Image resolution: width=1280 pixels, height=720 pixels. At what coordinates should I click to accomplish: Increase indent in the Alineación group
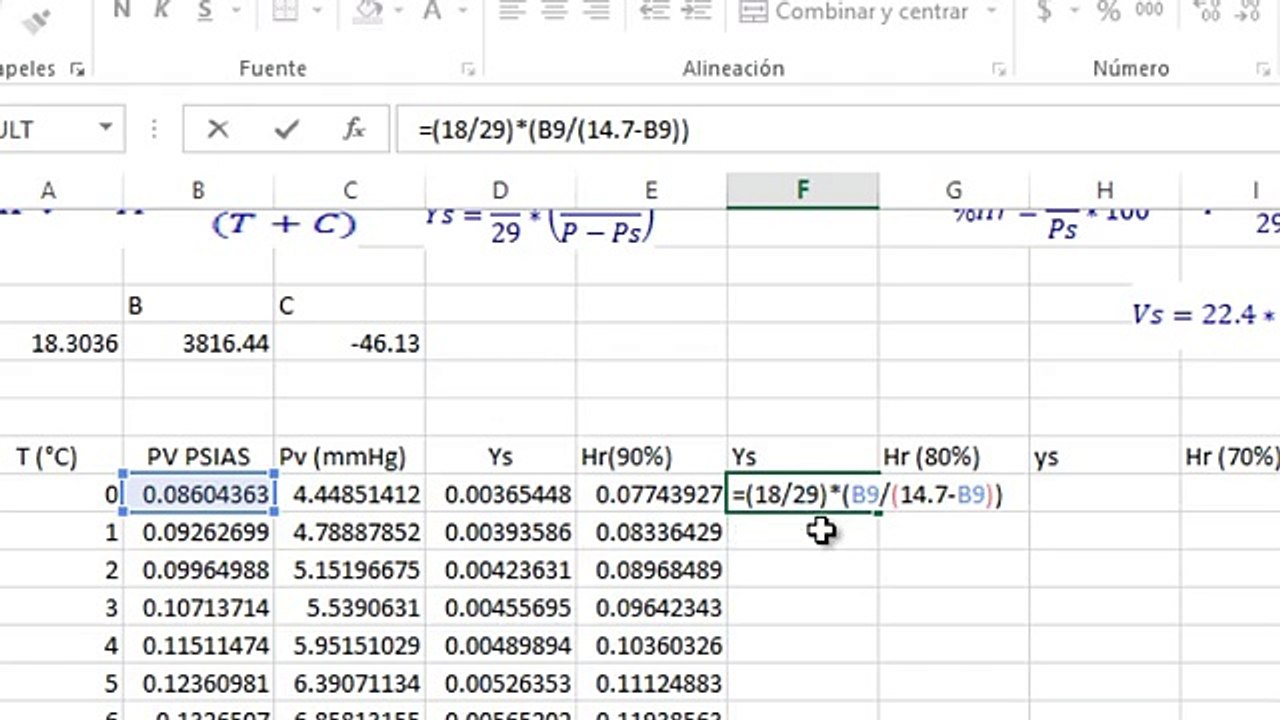698,11
